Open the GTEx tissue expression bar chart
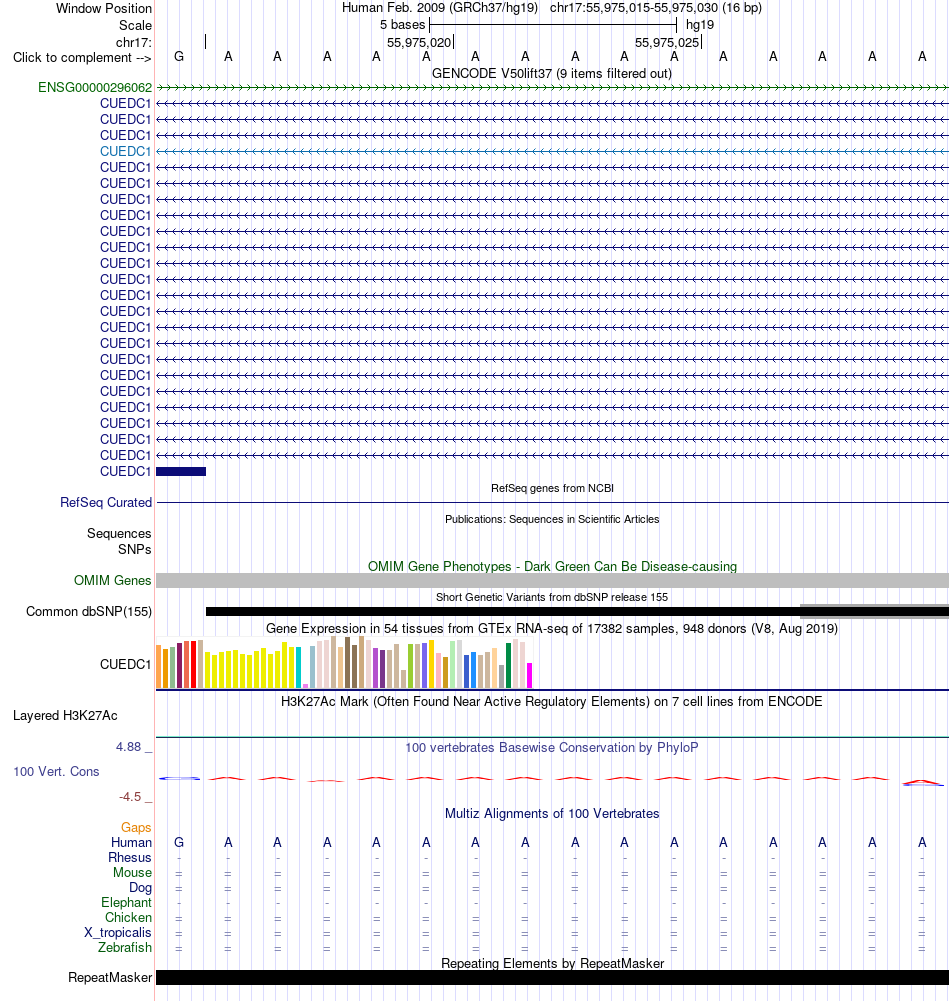This screenshot has width=950, height=1001. pyautogui.click(x=344, y=662)
